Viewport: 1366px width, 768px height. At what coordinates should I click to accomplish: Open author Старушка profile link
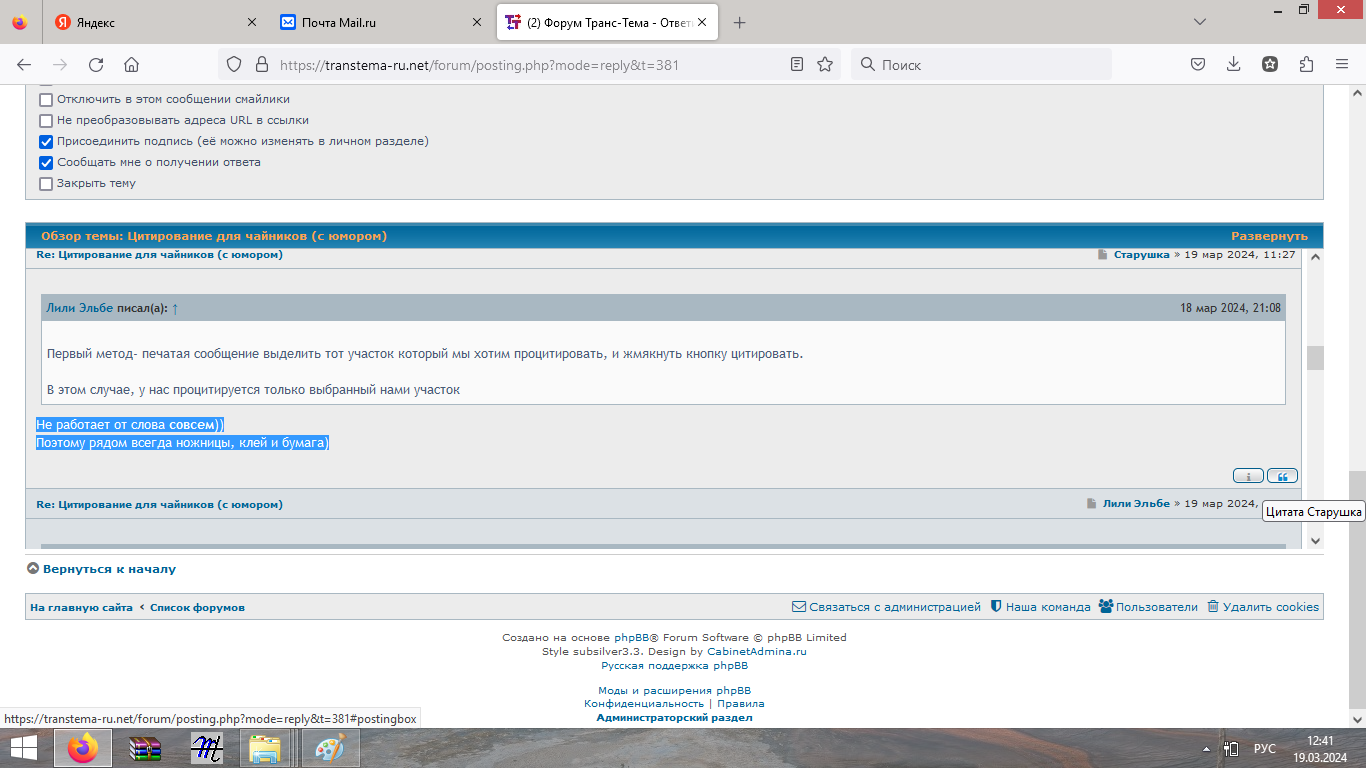pyautogui.click(x=1141, y=255)
